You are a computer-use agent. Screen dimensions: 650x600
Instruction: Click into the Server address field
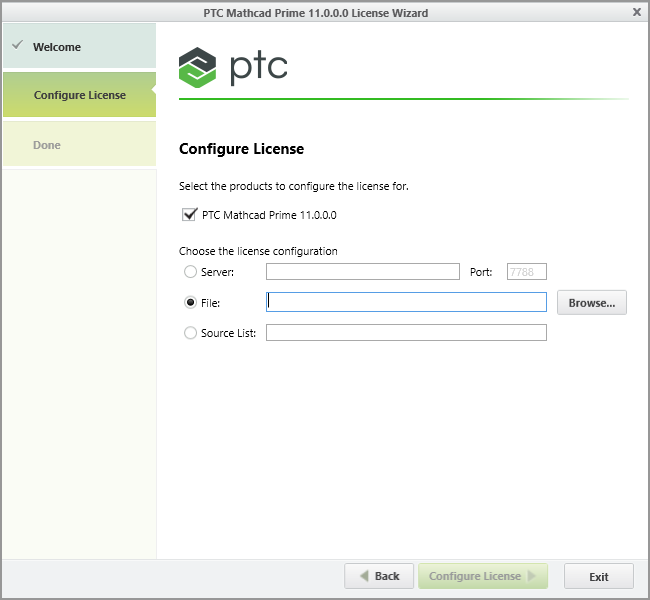(363, 272)
